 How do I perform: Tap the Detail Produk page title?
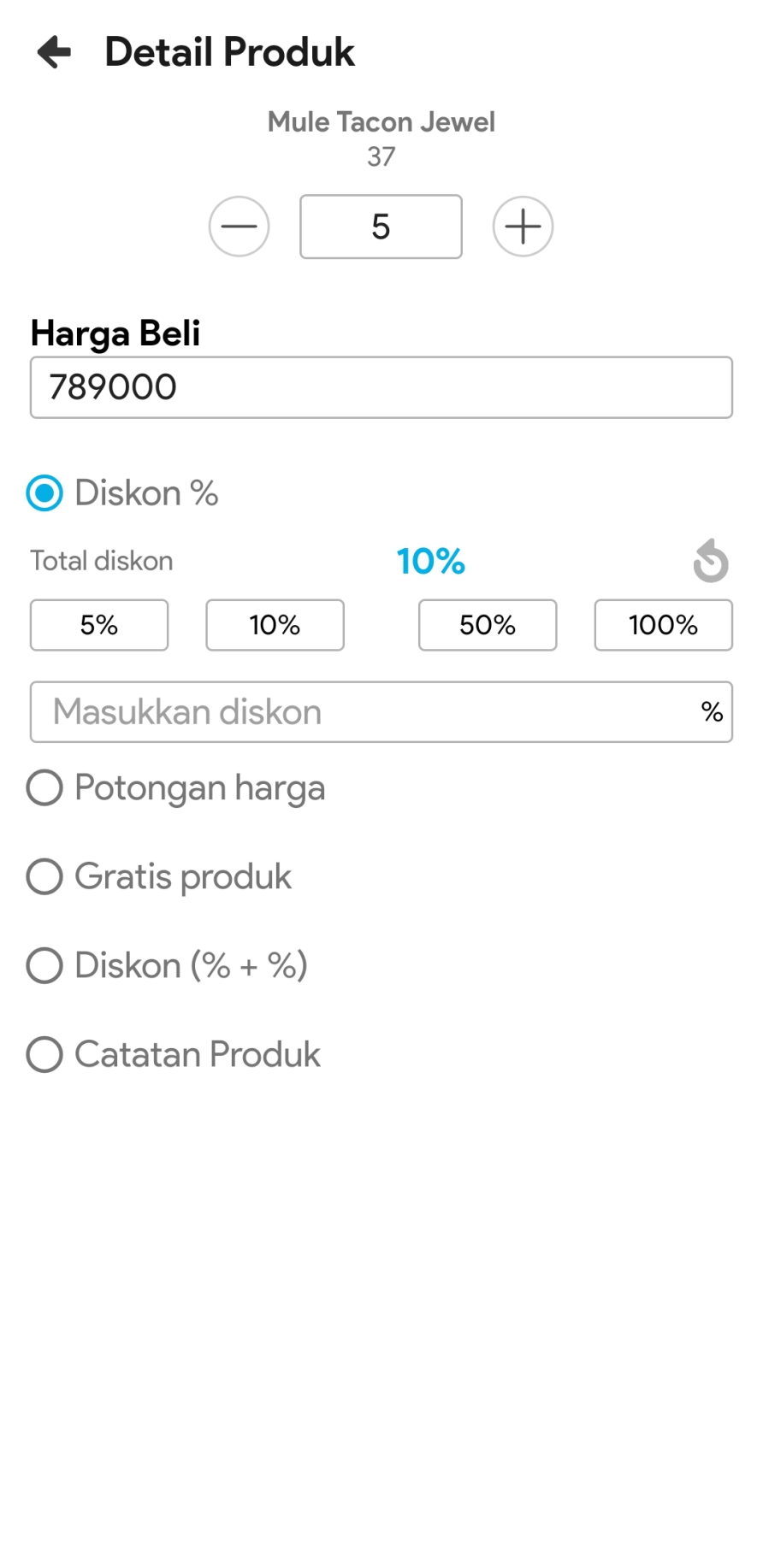coord(229,52)
